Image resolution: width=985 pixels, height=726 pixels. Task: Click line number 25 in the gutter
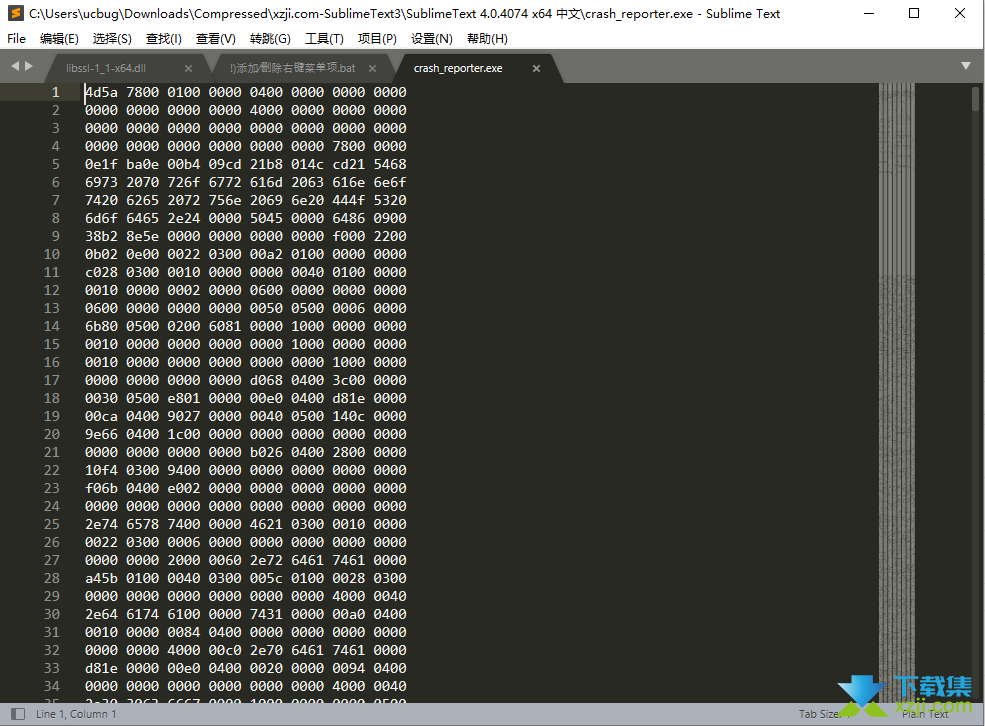(52, 524)
